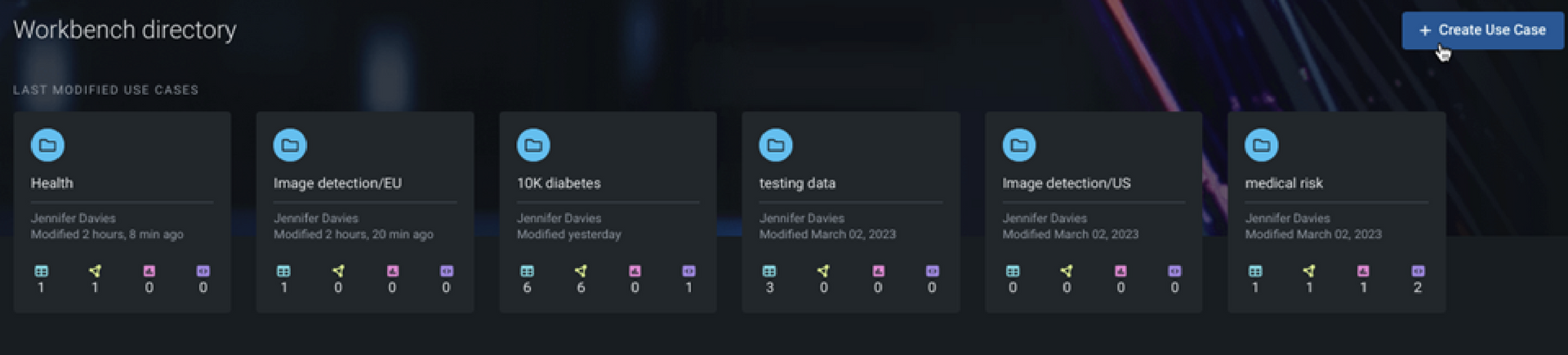1568x355 pixels.
Task: Click the Workbench directory heading
Action: (125, 30)
